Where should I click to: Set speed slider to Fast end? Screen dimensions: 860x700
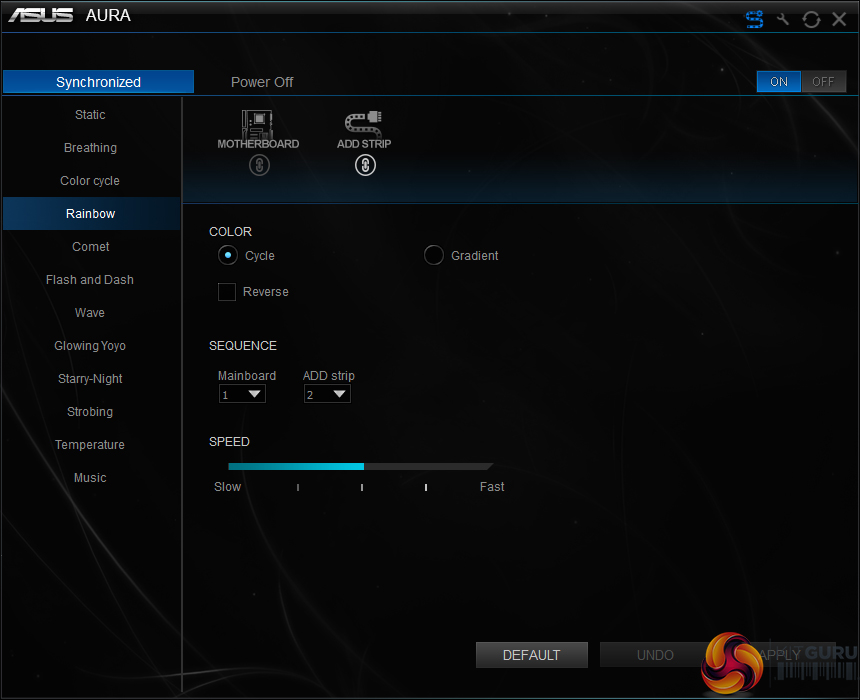pos(491,487)
